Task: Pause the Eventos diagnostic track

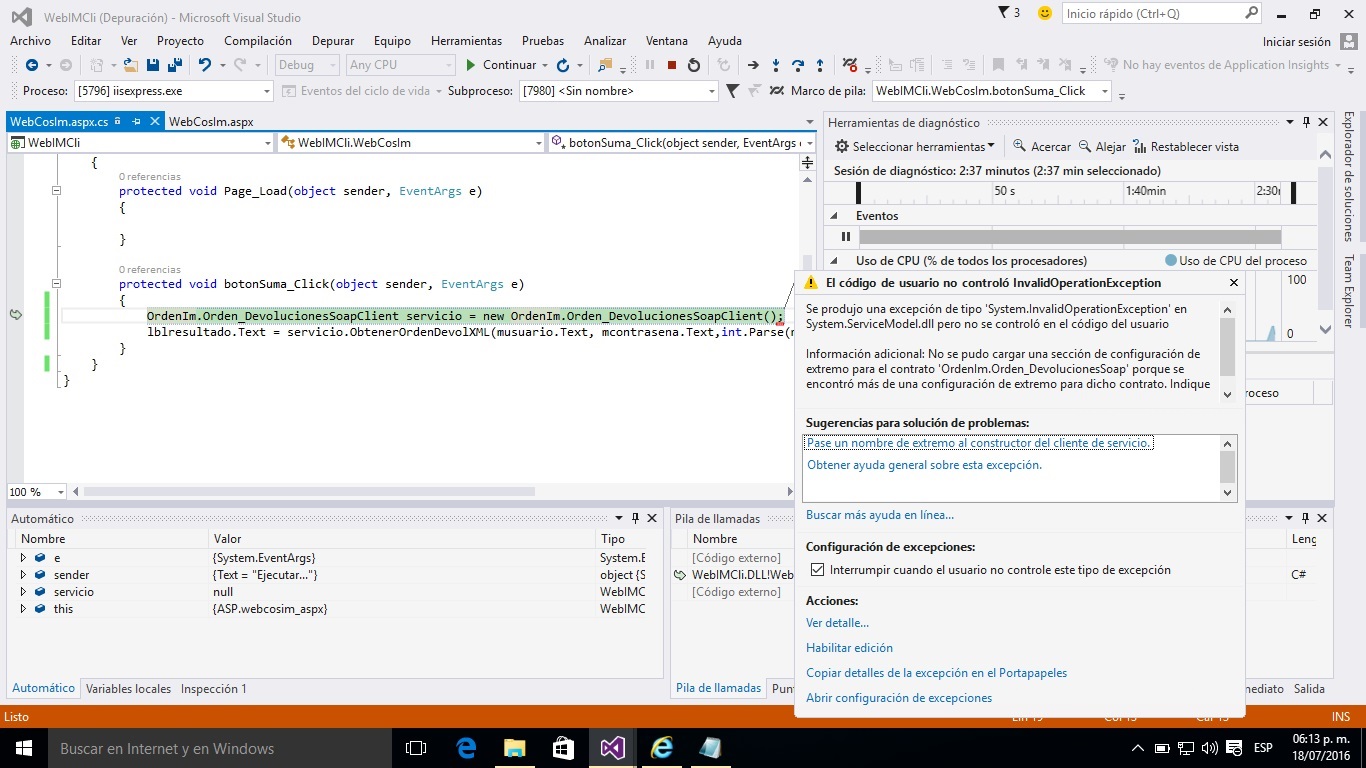Action: 846,237
